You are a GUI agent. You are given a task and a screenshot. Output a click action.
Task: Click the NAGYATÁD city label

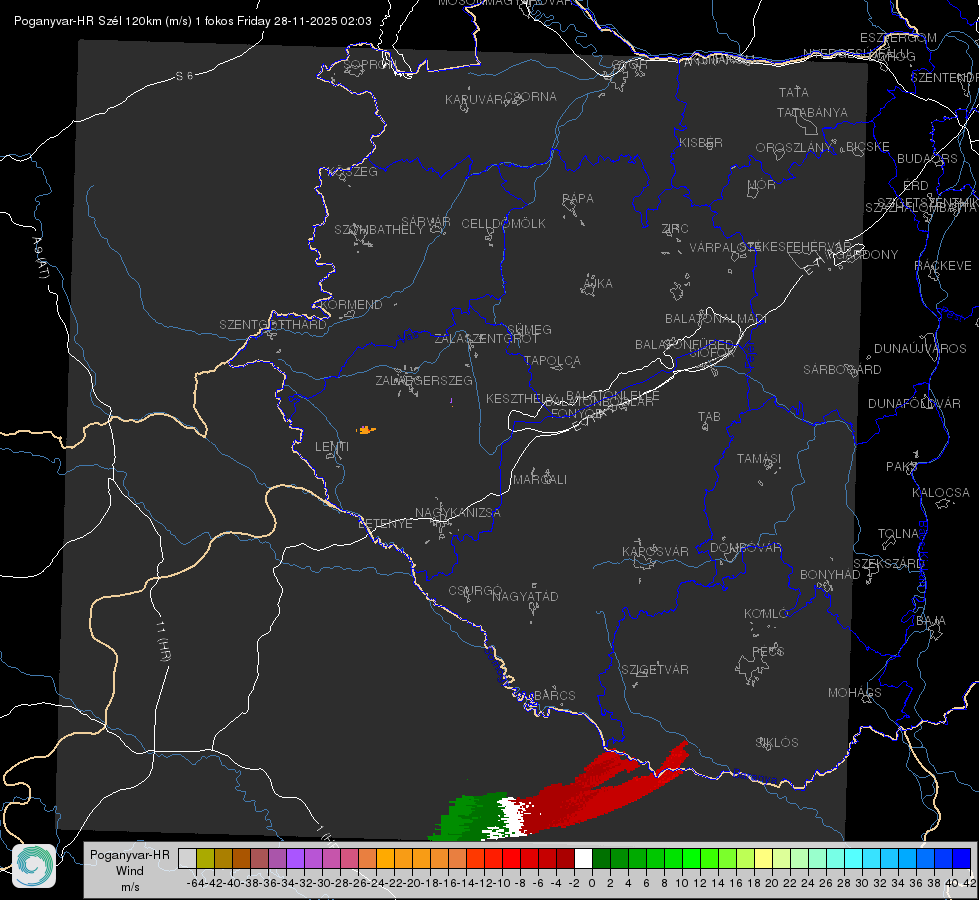click(x=525, y=596)
